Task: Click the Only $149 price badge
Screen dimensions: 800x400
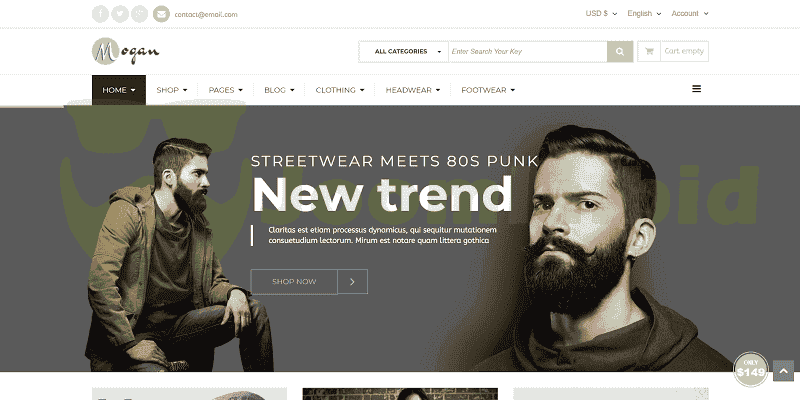Action: point(751,369)
